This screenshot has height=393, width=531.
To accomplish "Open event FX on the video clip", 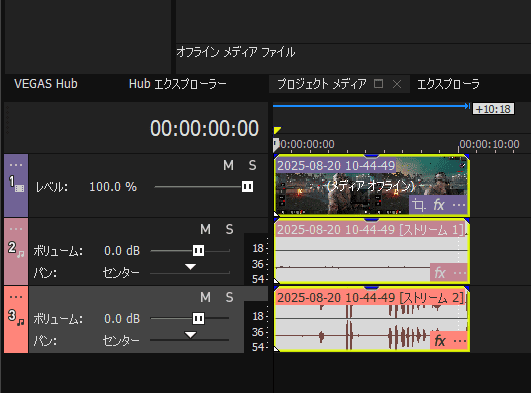I will tap(439, 205).
